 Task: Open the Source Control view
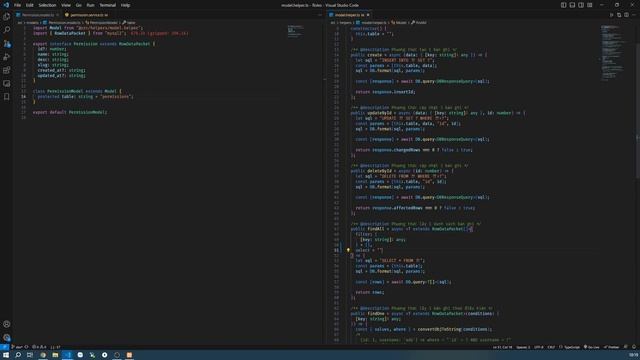tap(7, 43)
